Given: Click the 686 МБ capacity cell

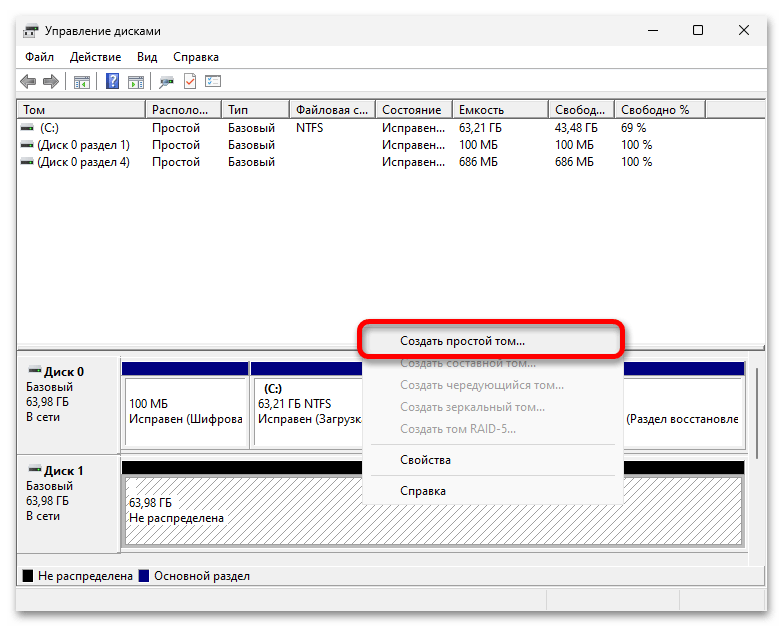Looking at the screenshot, I should click(478, 162).
